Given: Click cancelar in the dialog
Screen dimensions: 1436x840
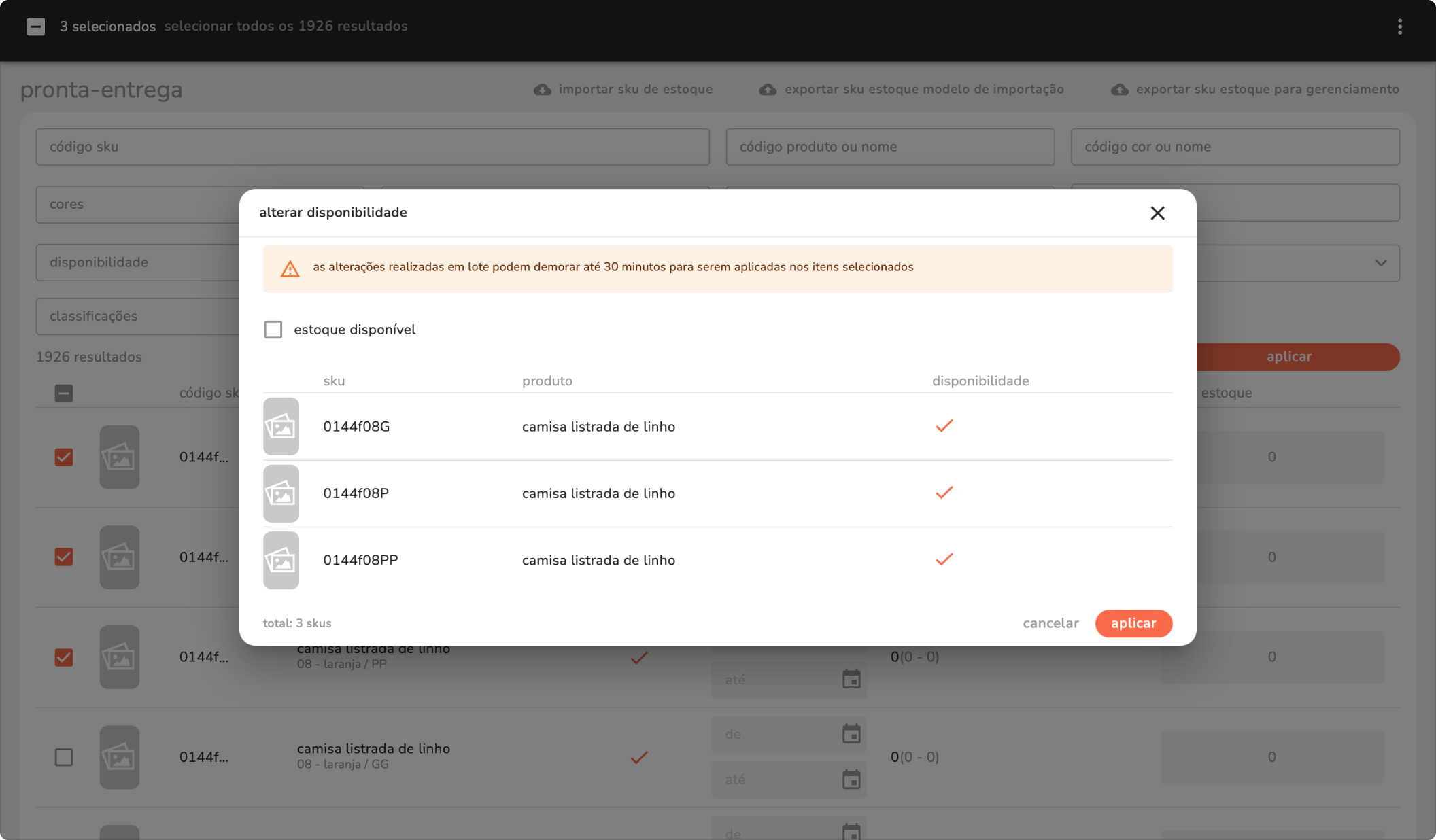Looking at the screenshot, I should 1050,623.
